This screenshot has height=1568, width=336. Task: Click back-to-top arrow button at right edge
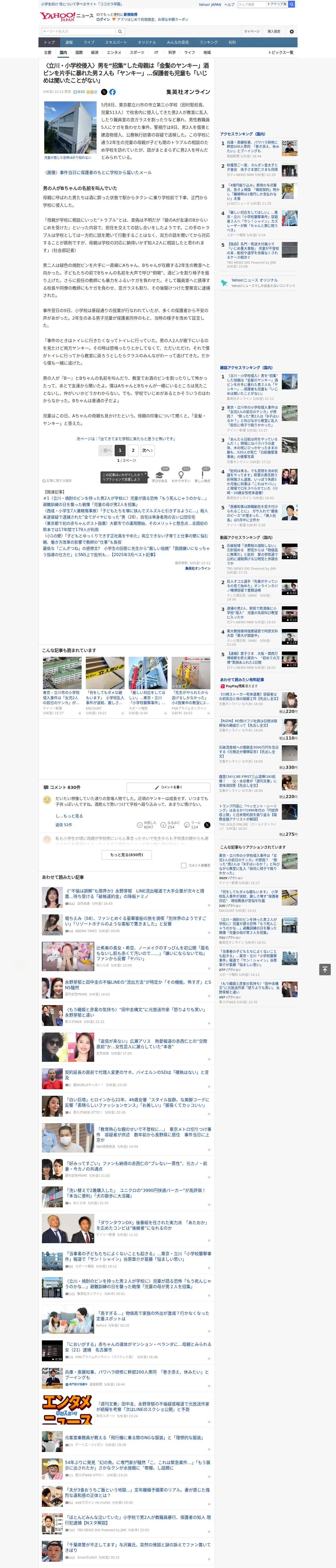325,969
